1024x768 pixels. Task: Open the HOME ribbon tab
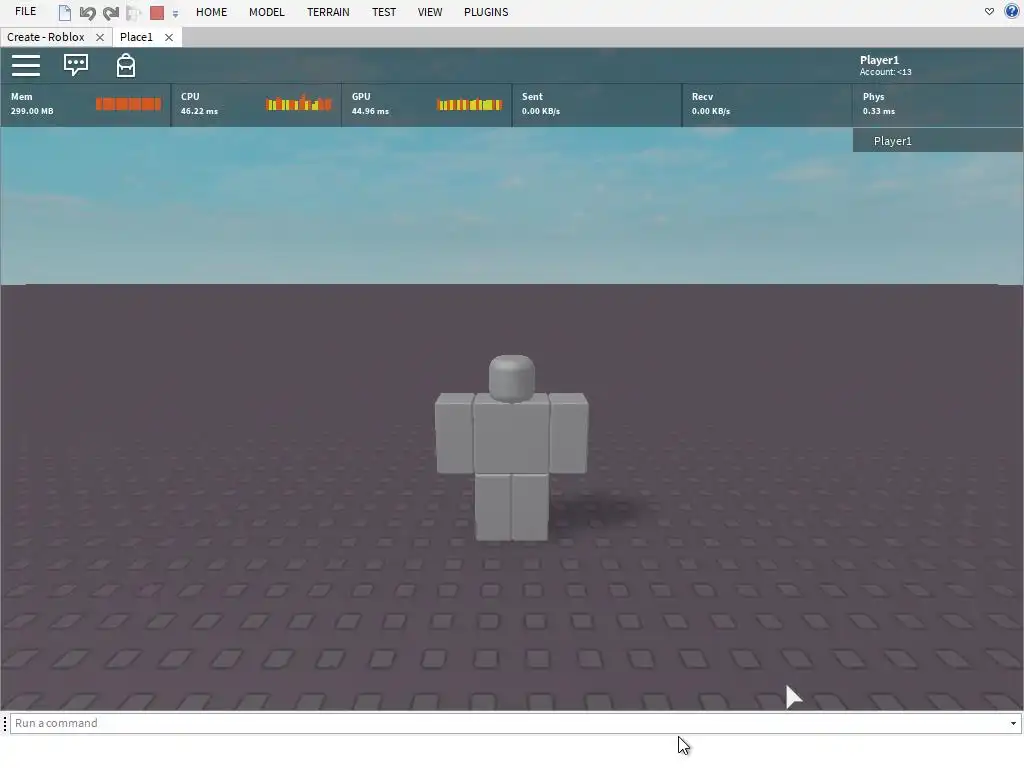(212, 12)
